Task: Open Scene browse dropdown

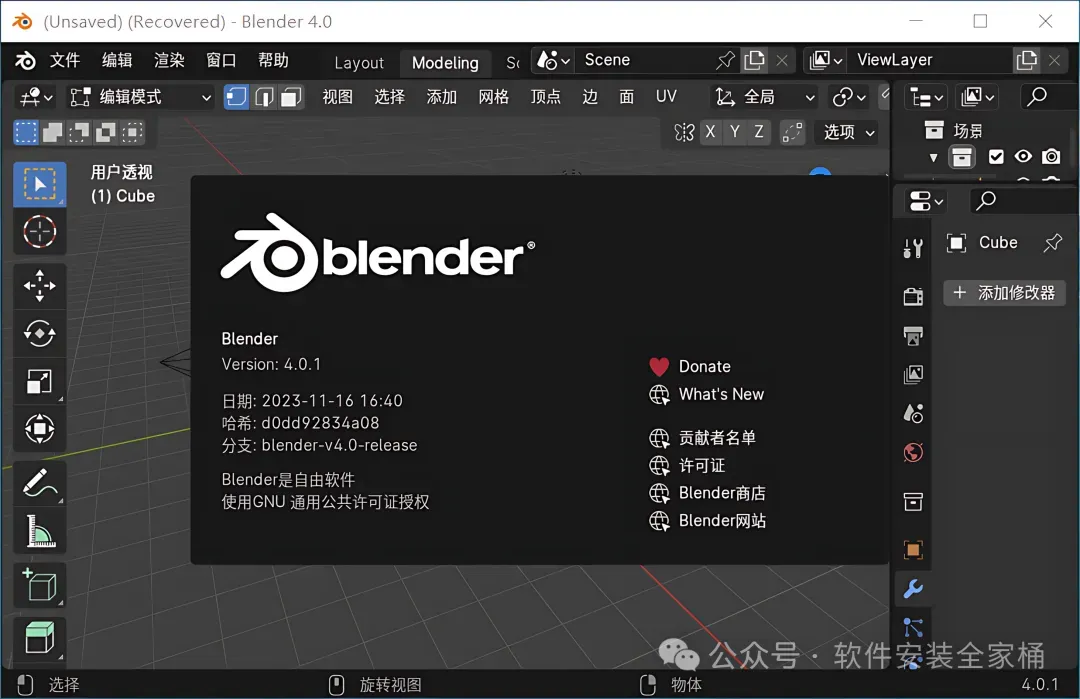Action: click(x=554, y=61)
